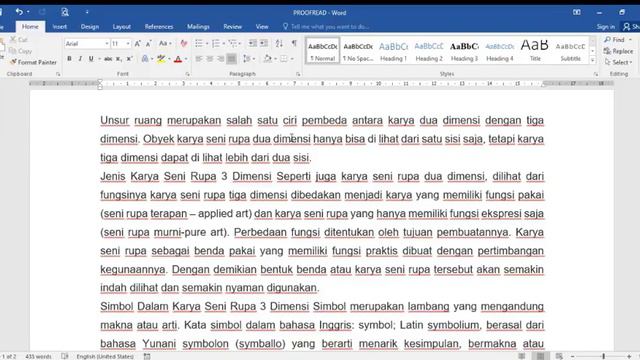
Task: Click the Cut command
Action: click(x=19, y=40)
